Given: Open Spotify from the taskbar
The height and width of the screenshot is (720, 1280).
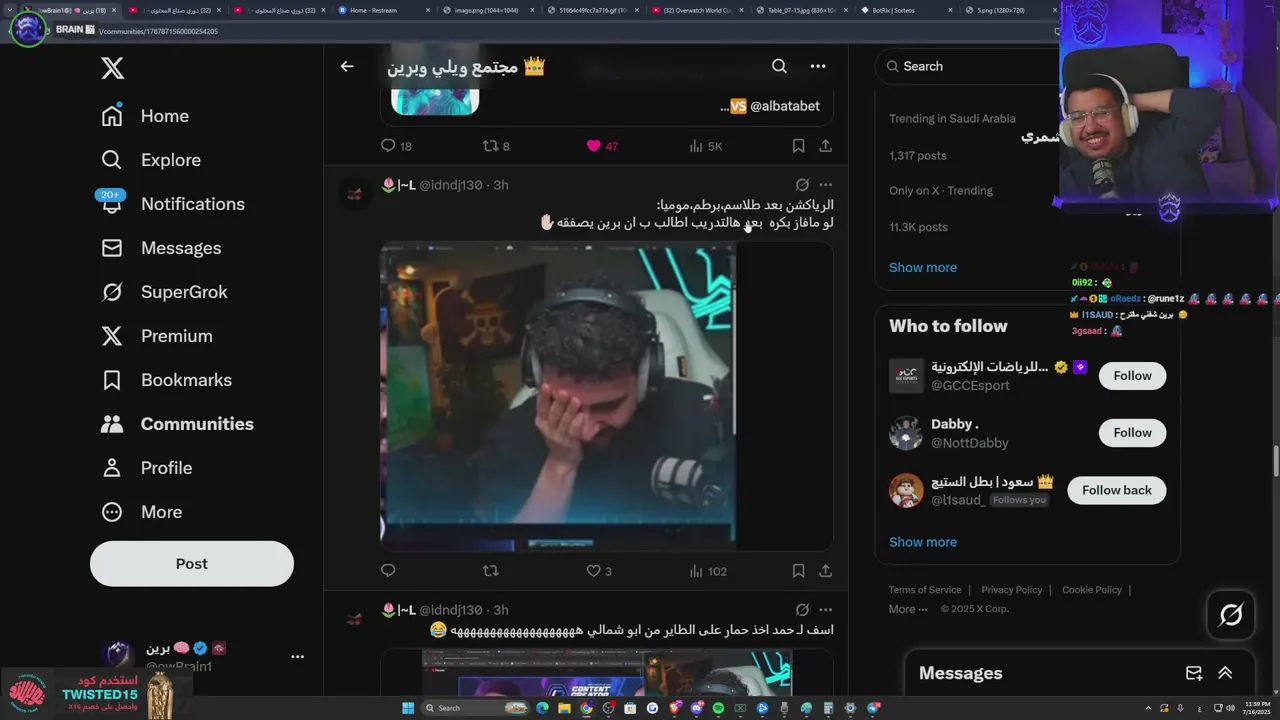Looking at the screenshot, I should (718, 708).
